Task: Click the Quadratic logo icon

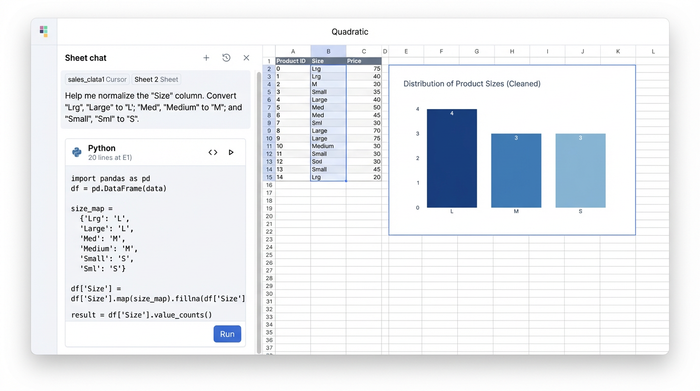Action: tap(43, 31)
